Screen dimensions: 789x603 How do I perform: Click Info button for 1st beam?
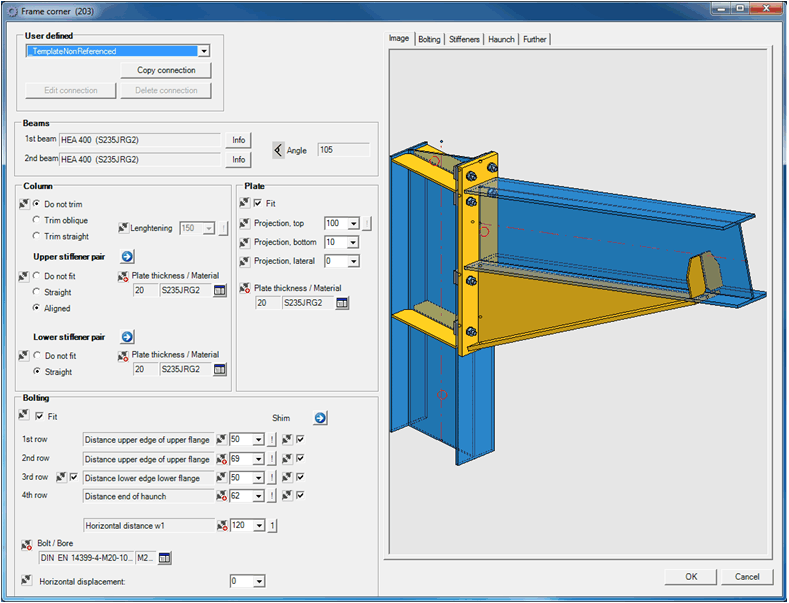point(239,140)
